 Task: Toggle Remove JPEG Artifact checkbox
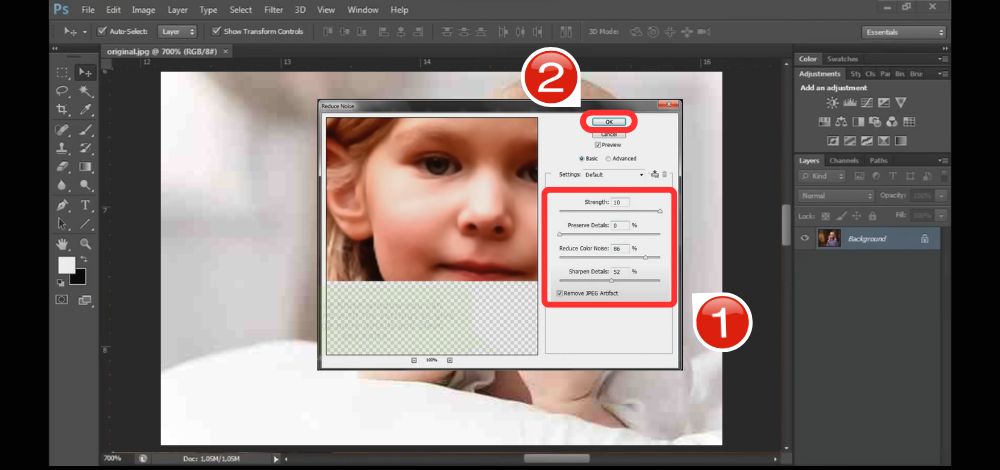[559, 293]
